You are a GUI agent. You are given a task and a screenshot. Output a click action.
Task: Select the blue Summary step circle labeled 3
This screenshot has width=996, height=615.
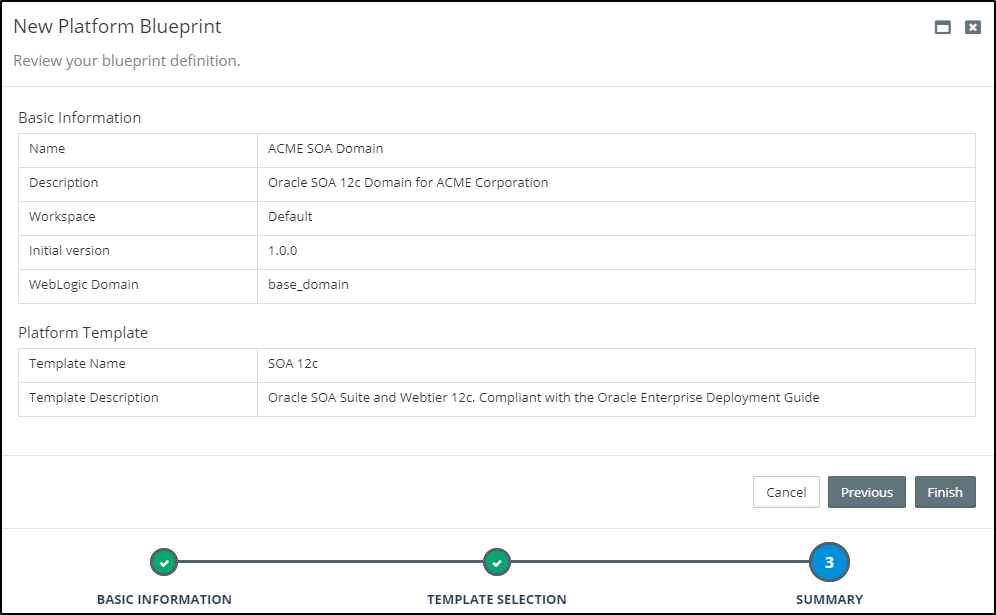coord(829,563)
